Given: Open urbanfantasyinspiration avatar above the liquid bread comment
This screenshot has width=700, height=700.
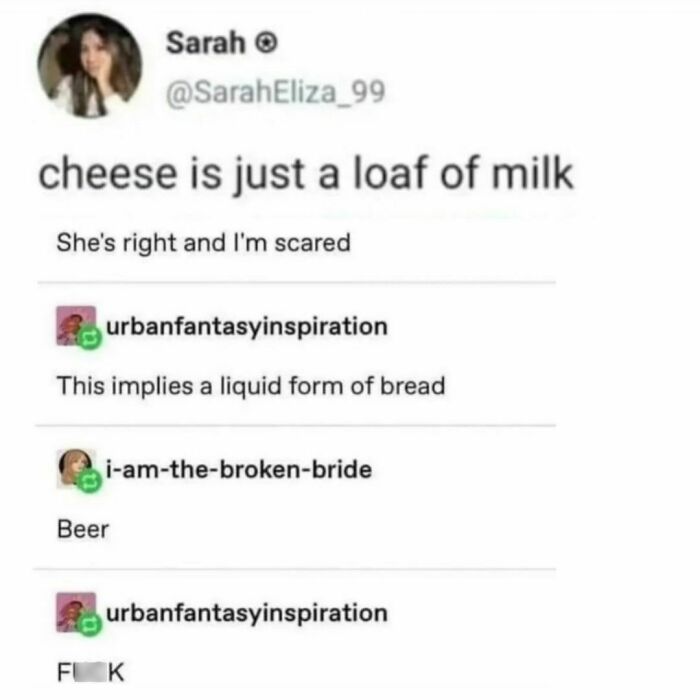Looking at the screenshot, I should 76,326.
